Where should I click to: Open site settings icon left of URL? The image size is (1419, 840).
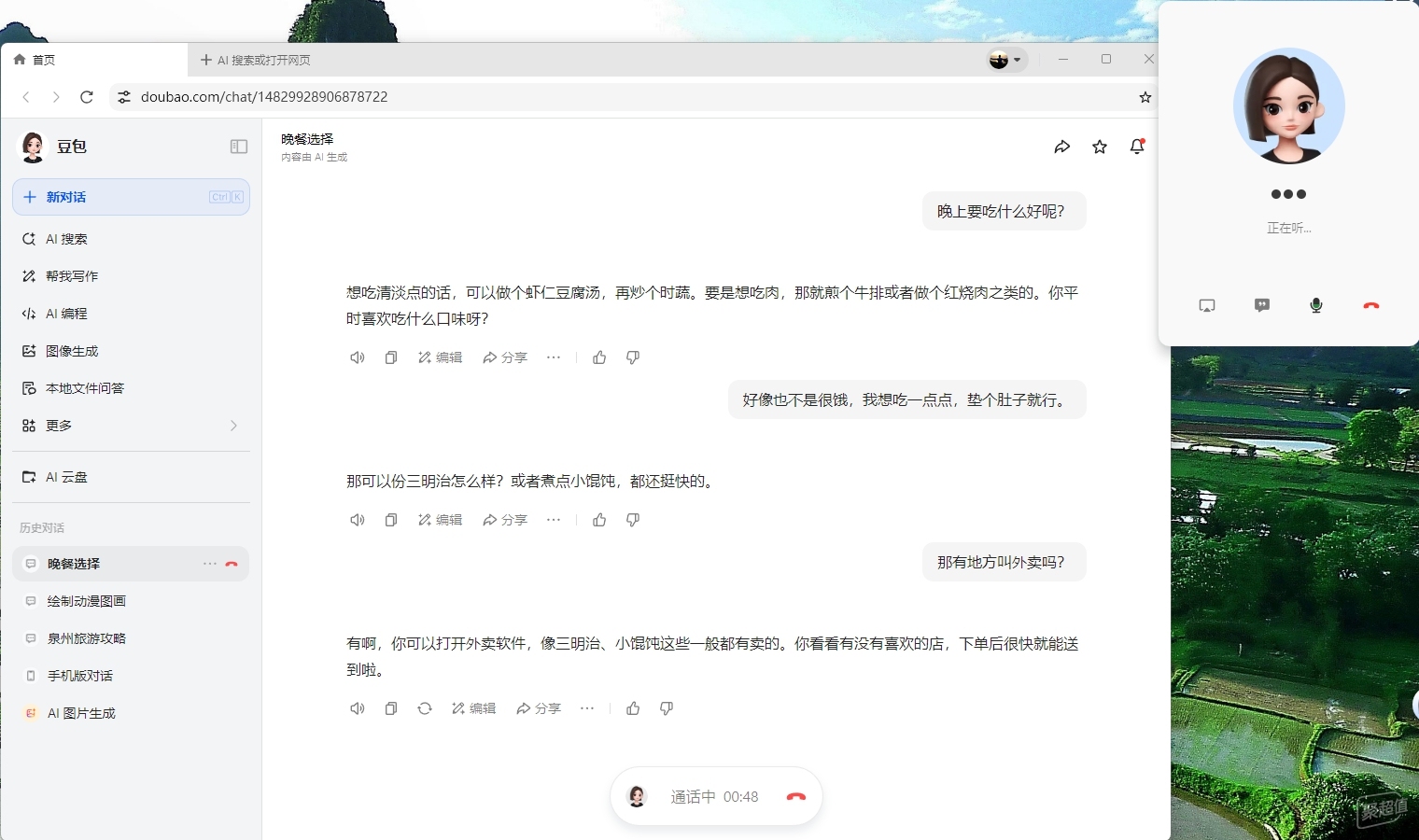124,97
